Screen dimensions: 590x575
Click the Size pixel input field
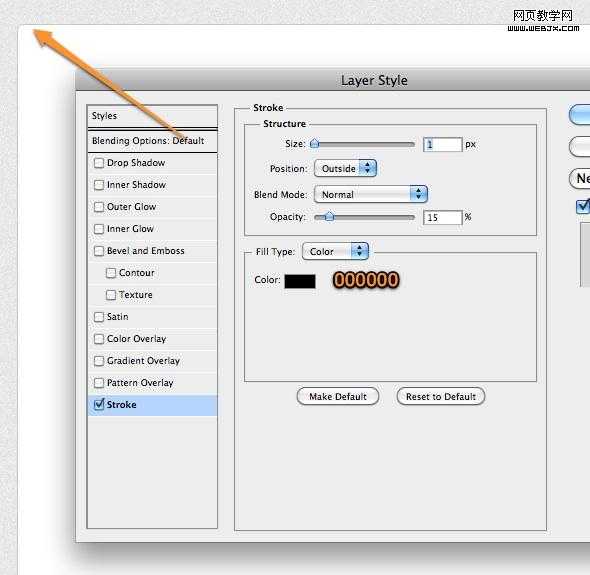(x=442, y=145)
